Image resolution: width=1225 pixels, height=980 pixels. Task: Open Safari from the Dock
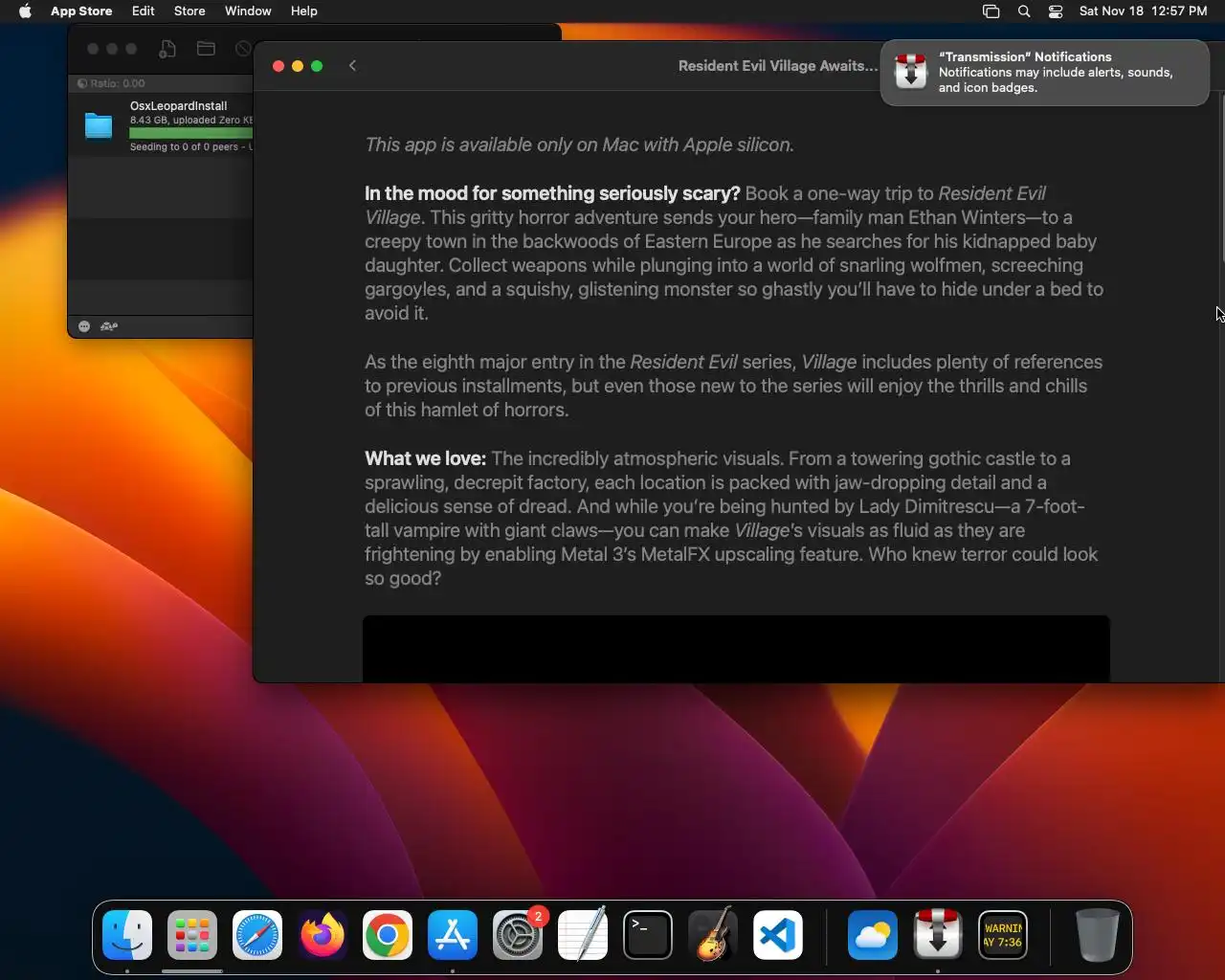point(257,935)
